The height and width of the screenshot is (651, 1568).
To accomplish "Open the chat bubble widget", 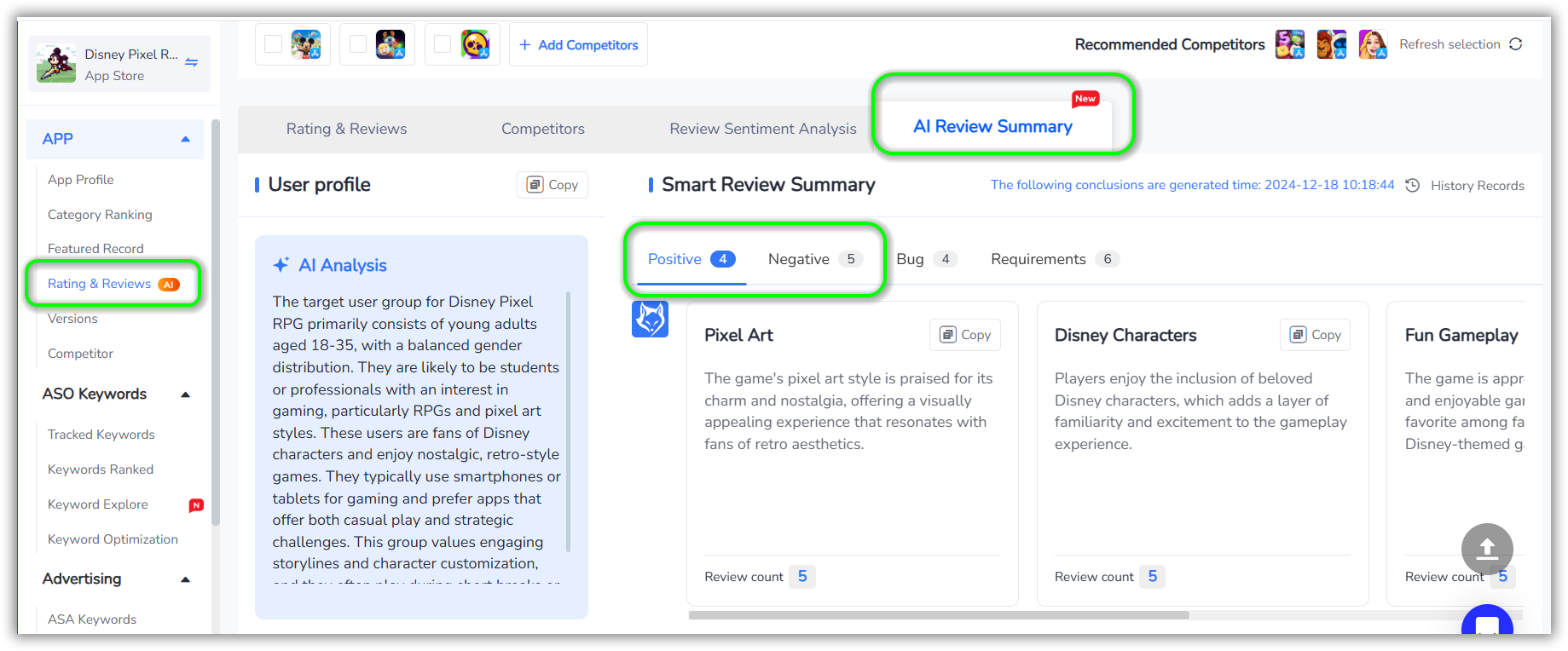I will click(x=1487, y=622).
